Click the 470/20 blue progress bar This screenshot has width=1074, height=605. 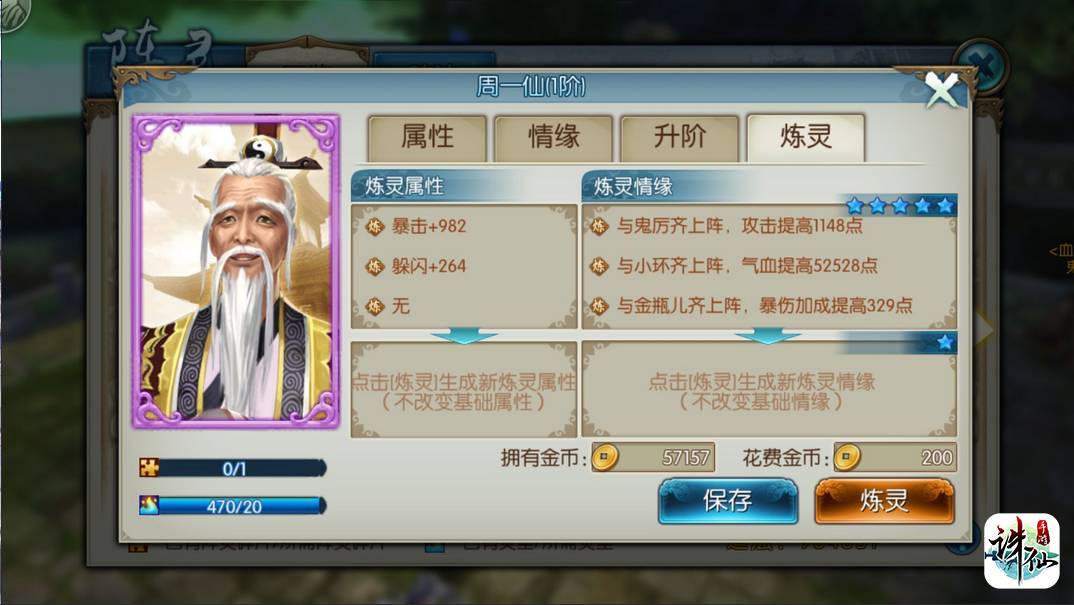233,506
